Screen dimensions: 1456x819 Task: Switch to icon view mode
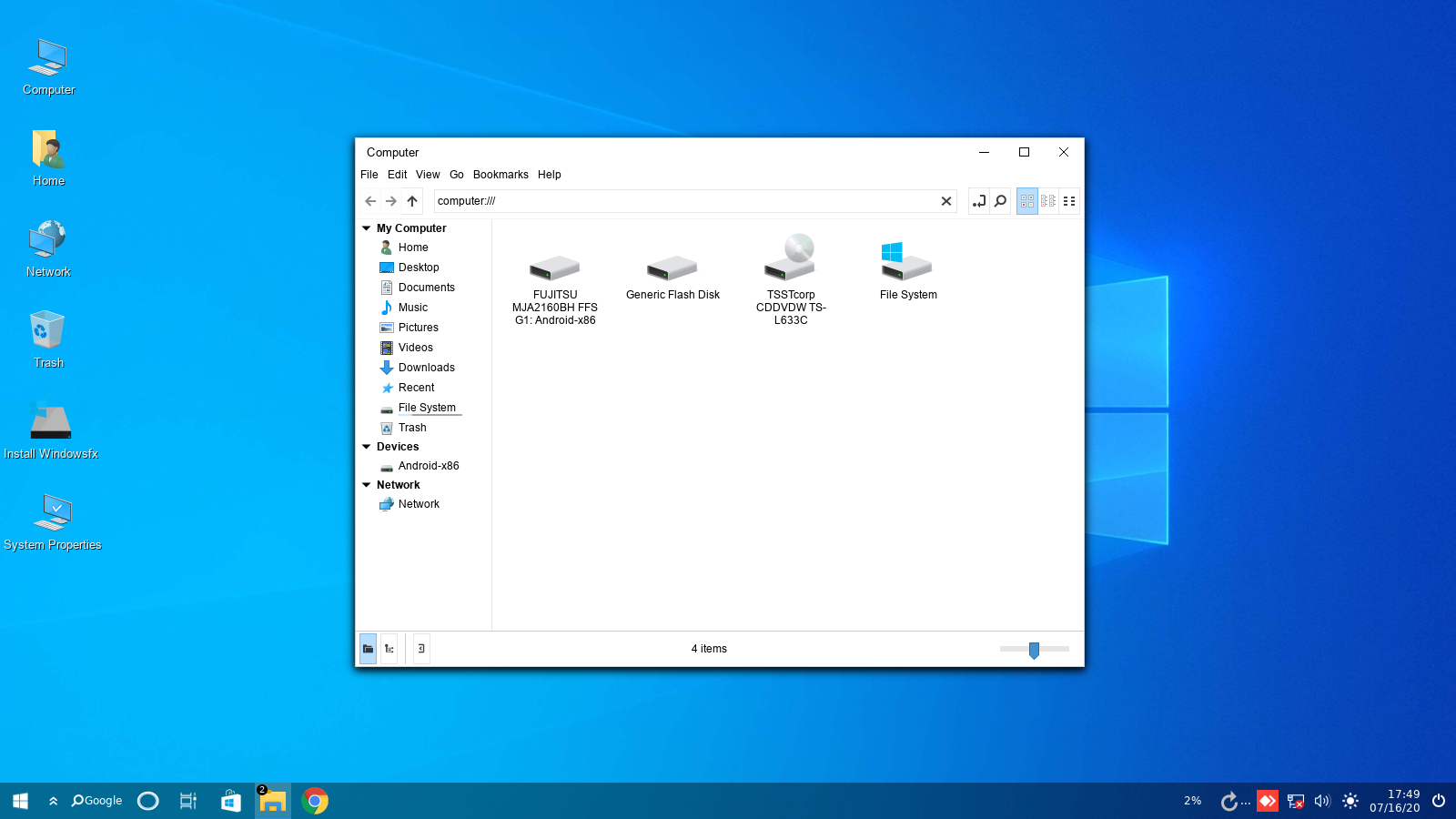(x=1027, y=201)
